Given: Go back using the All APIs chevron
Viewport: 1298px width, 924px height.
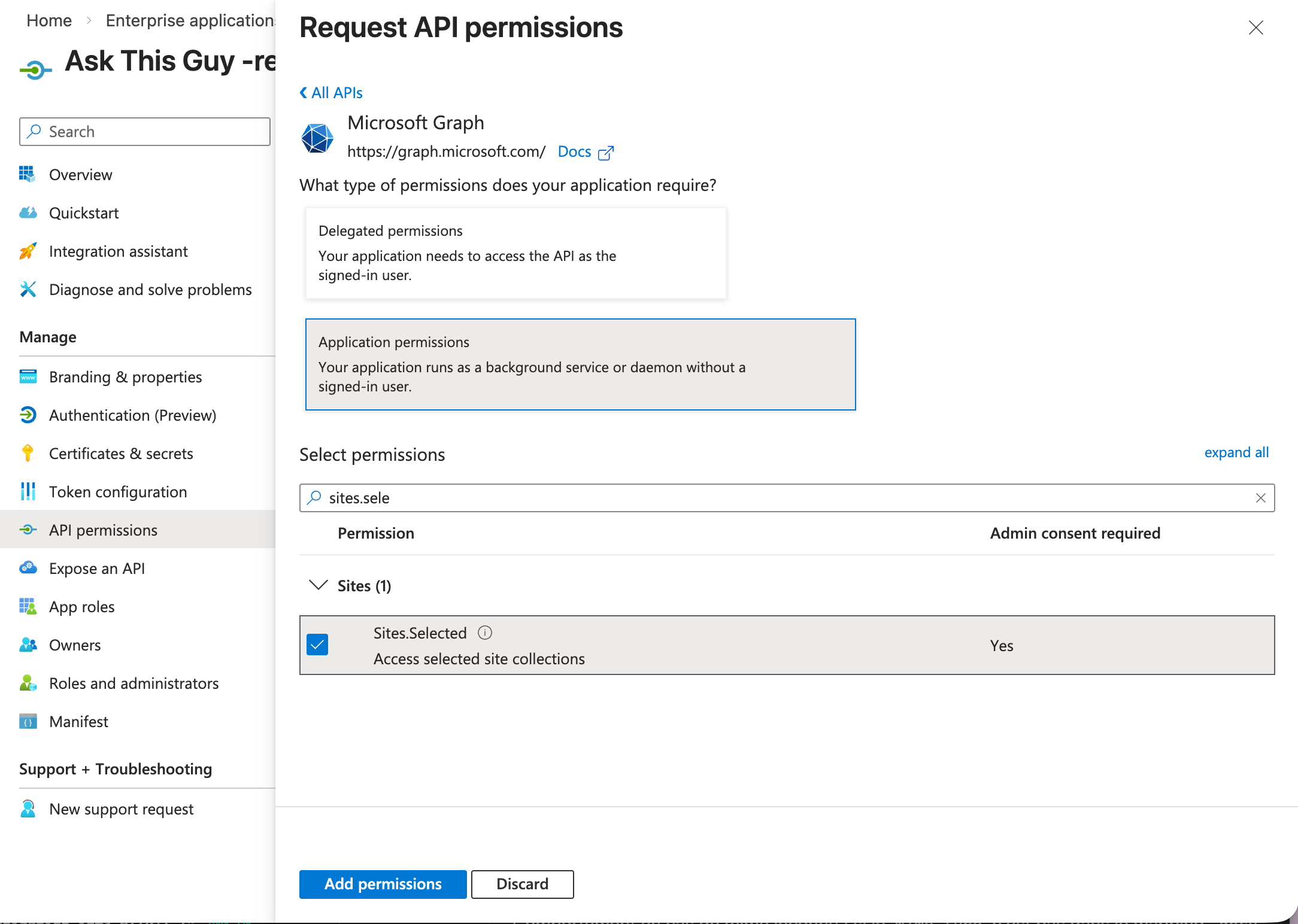Looking at the screenshot, I should pos(304,93).
